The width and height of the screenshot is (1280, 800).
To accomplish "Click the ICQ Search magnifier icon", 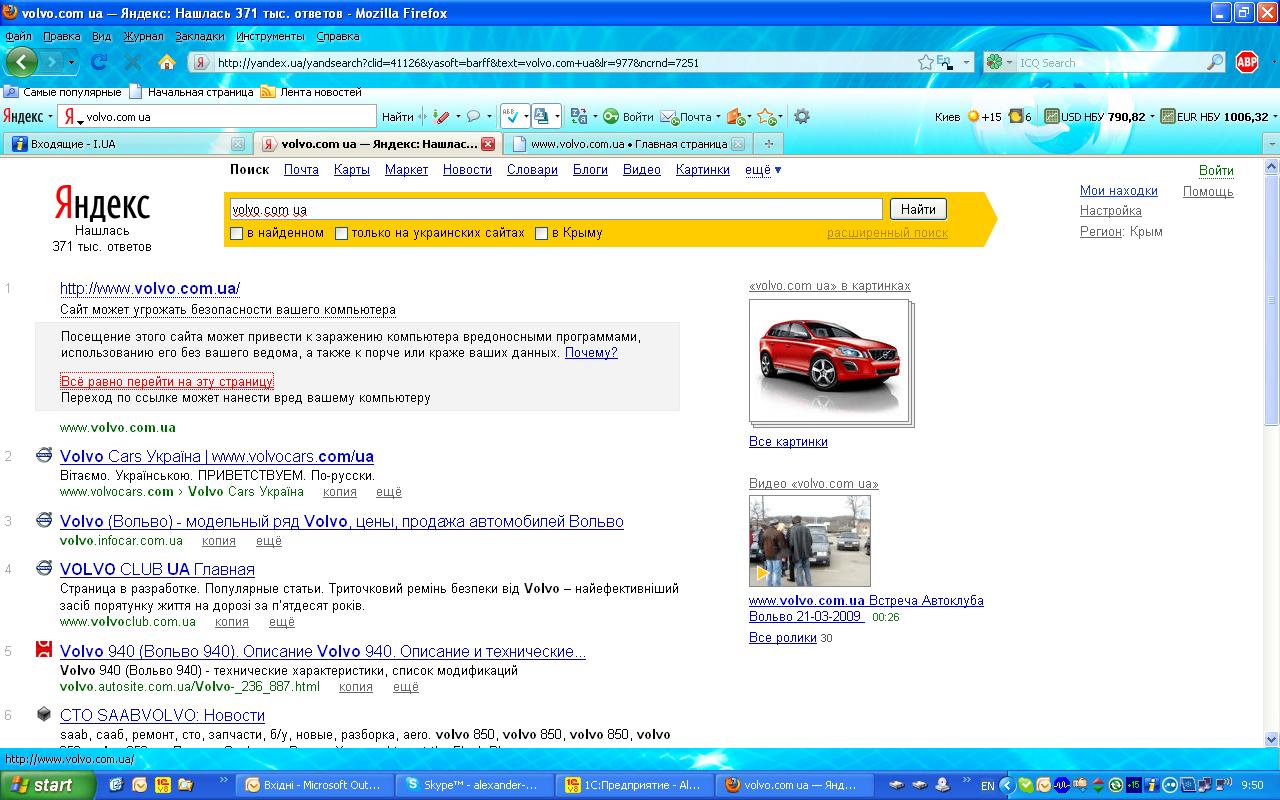I will tap(1215, 62).
